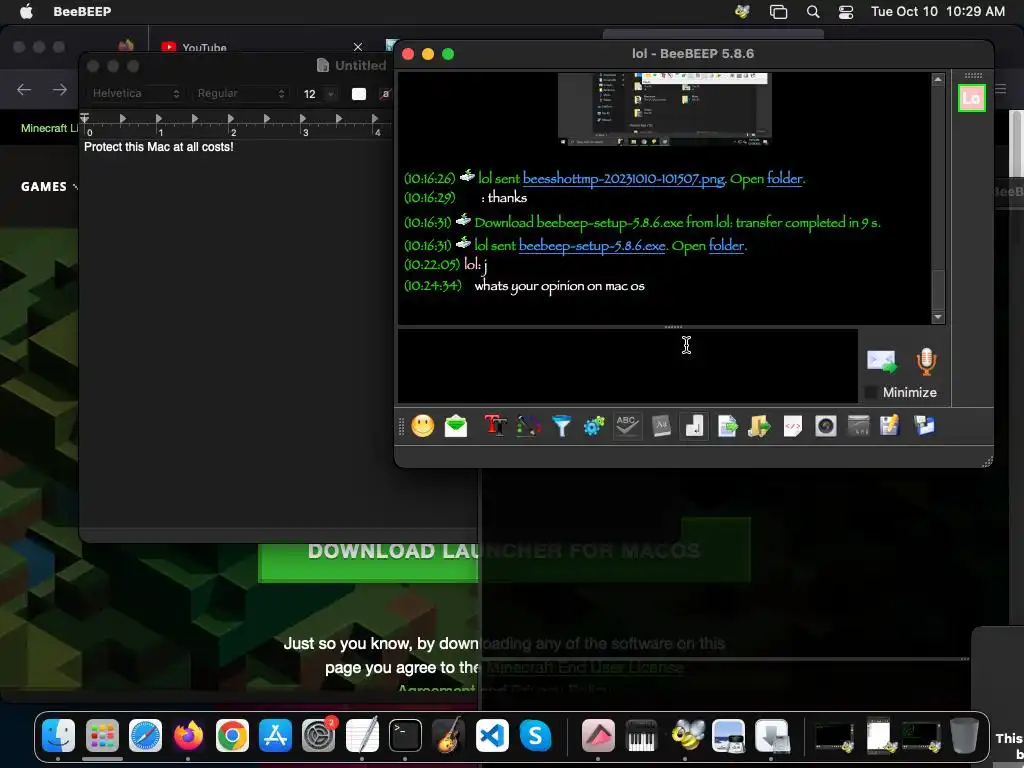Viewport: 1024px width, 768px height.
Task: Open GarageBand from the Dock
Action: tap(449, 736)
